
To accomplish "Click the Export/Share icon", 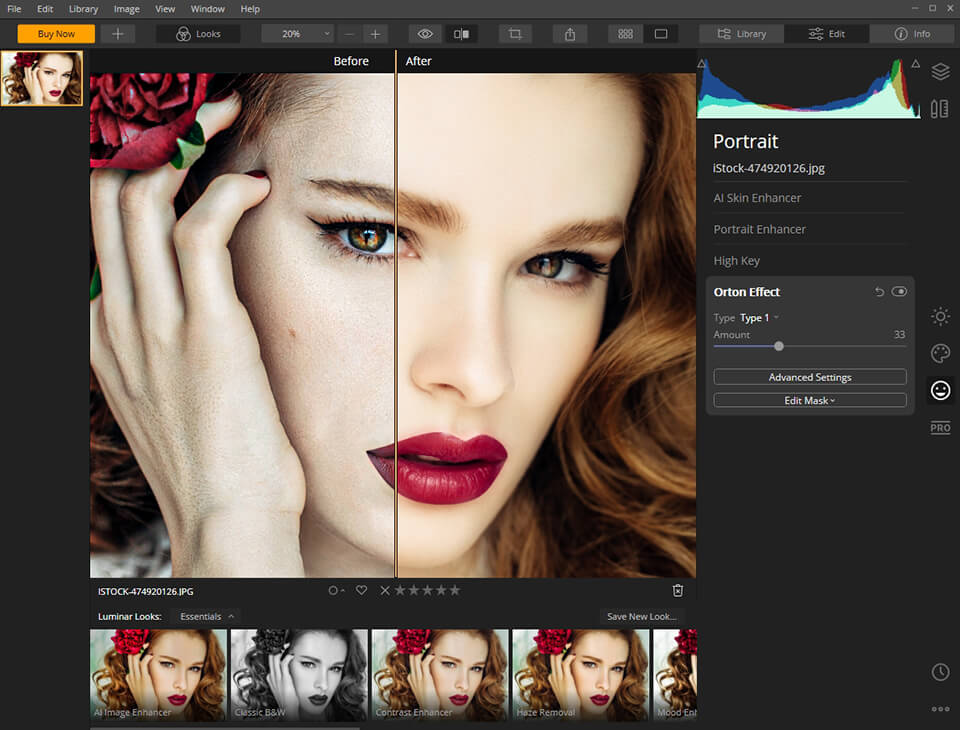I will tap(569, 33).
